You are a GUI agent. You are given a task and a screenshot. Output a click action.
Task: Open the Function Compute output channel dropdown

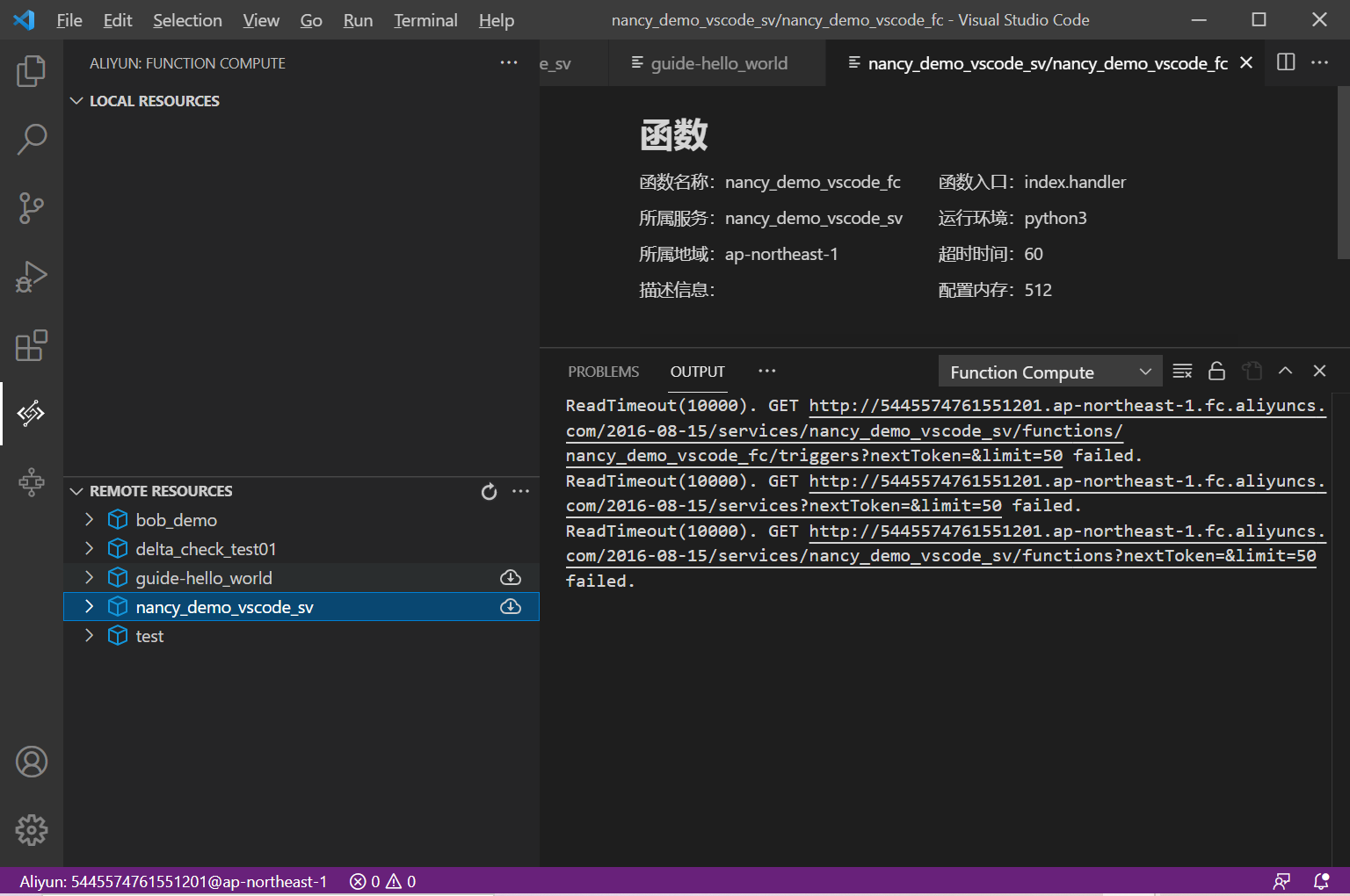1050,372
